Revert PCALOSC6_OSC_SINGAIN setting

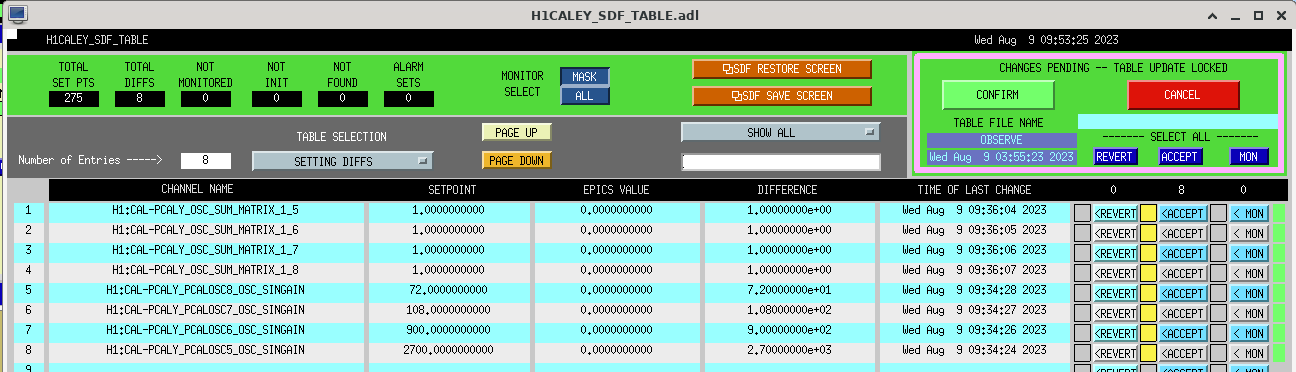click(1115, 332)
